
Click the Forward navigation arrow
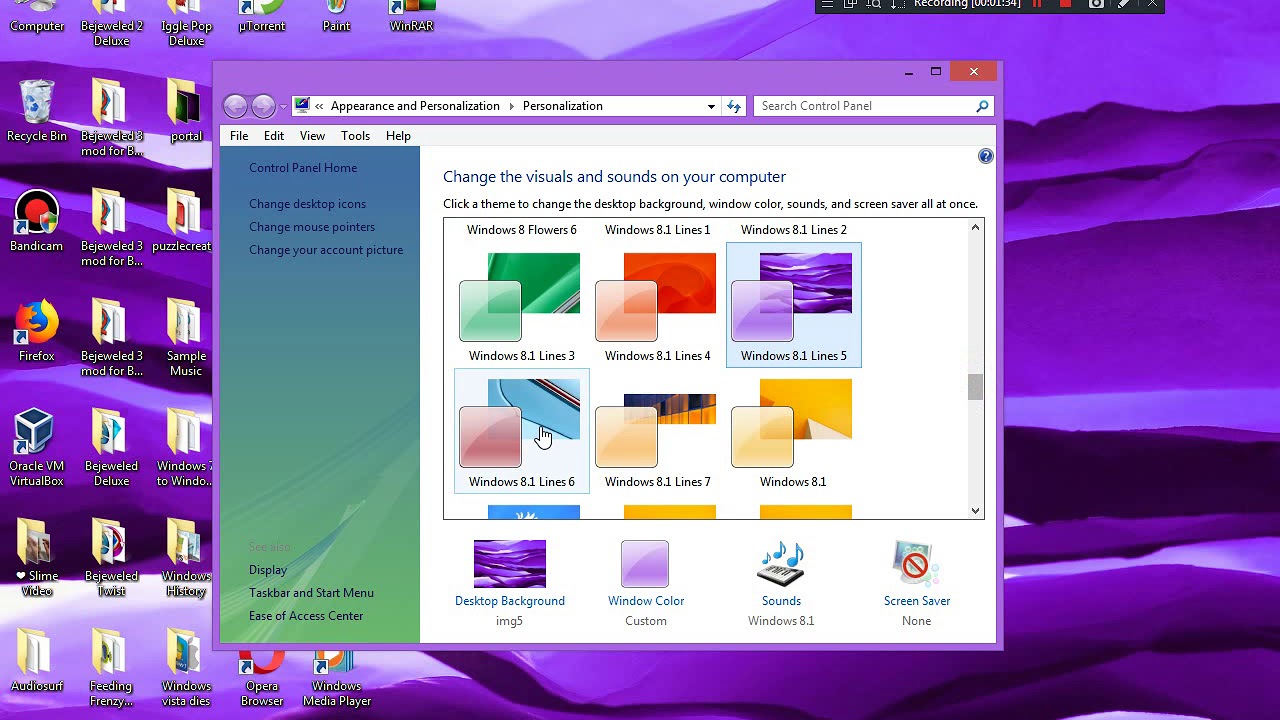pos(263,106)
